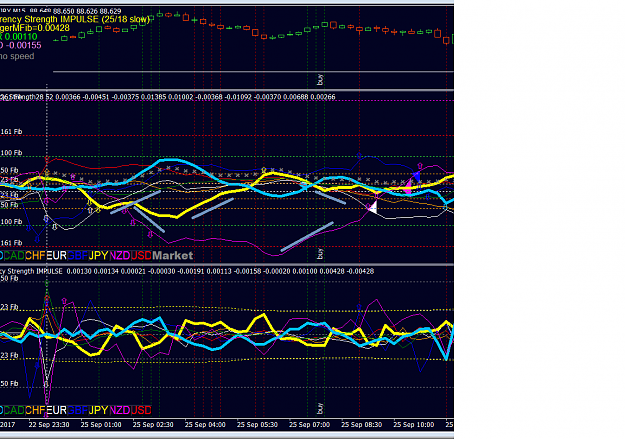Click the 88.629 price at the chart top
625x439 pixels.
(112, 11)
